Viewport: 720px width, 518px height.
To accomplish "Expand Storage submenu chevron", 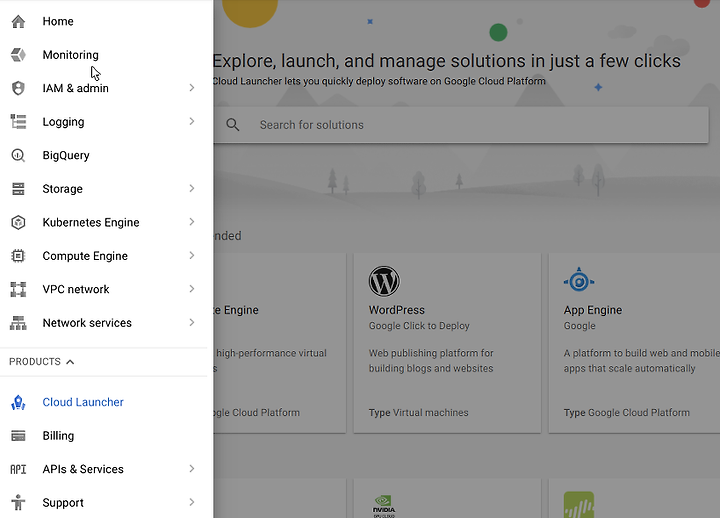I will tap(192, 188).
